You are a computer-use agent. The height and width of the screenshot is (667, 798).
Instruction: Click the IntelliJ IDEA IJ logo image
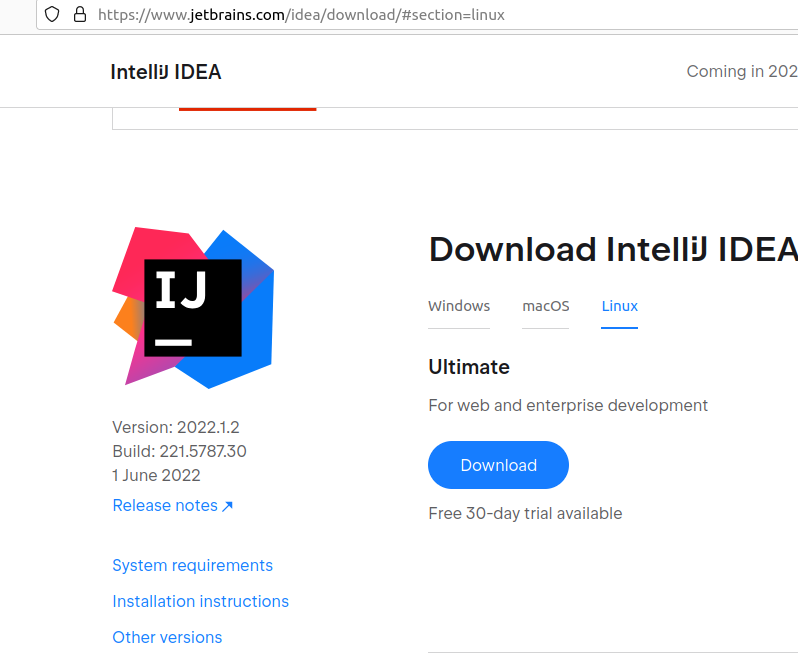193,308
